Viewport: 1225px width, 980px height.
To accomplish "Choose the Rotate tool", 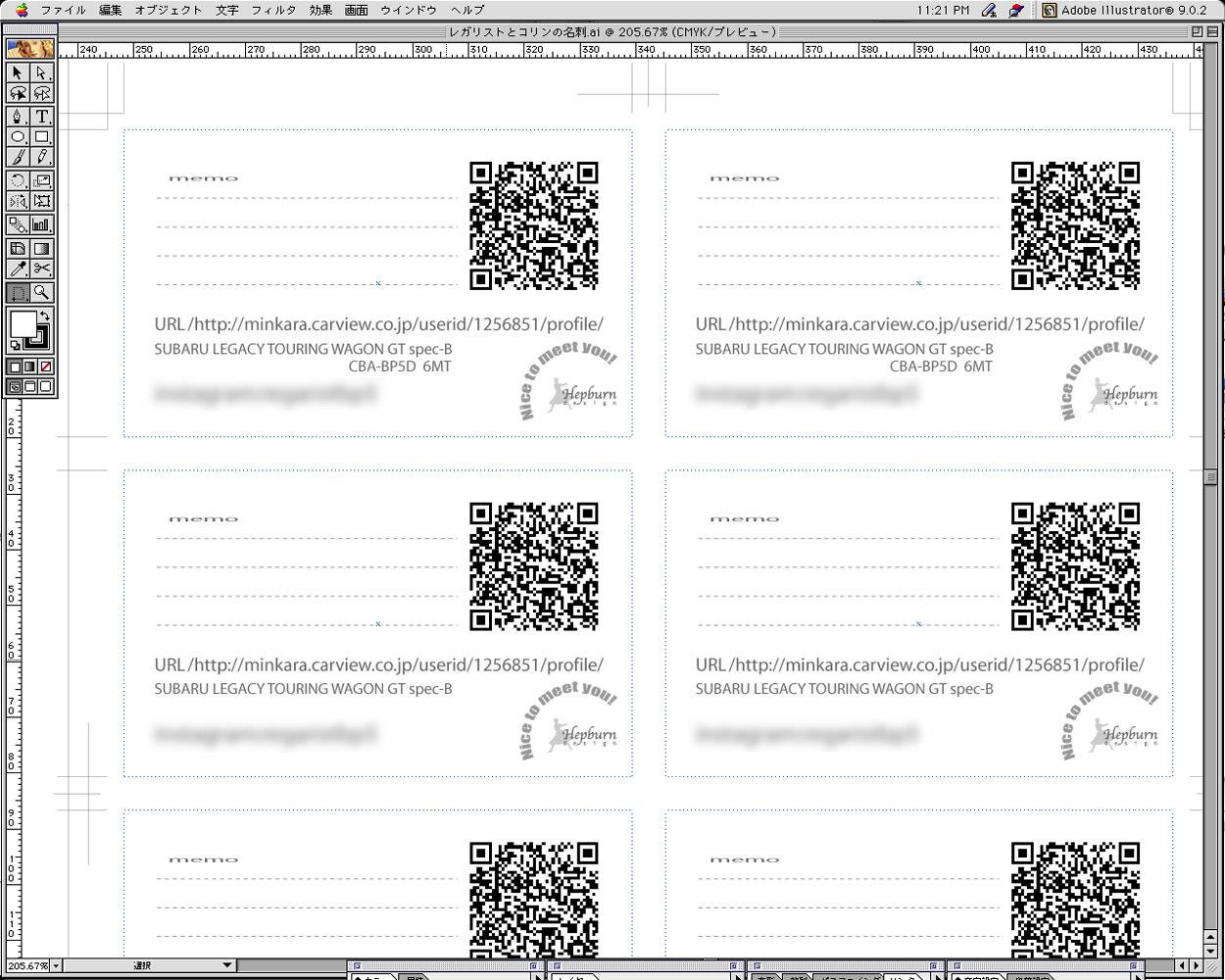I will pos(18,180).
